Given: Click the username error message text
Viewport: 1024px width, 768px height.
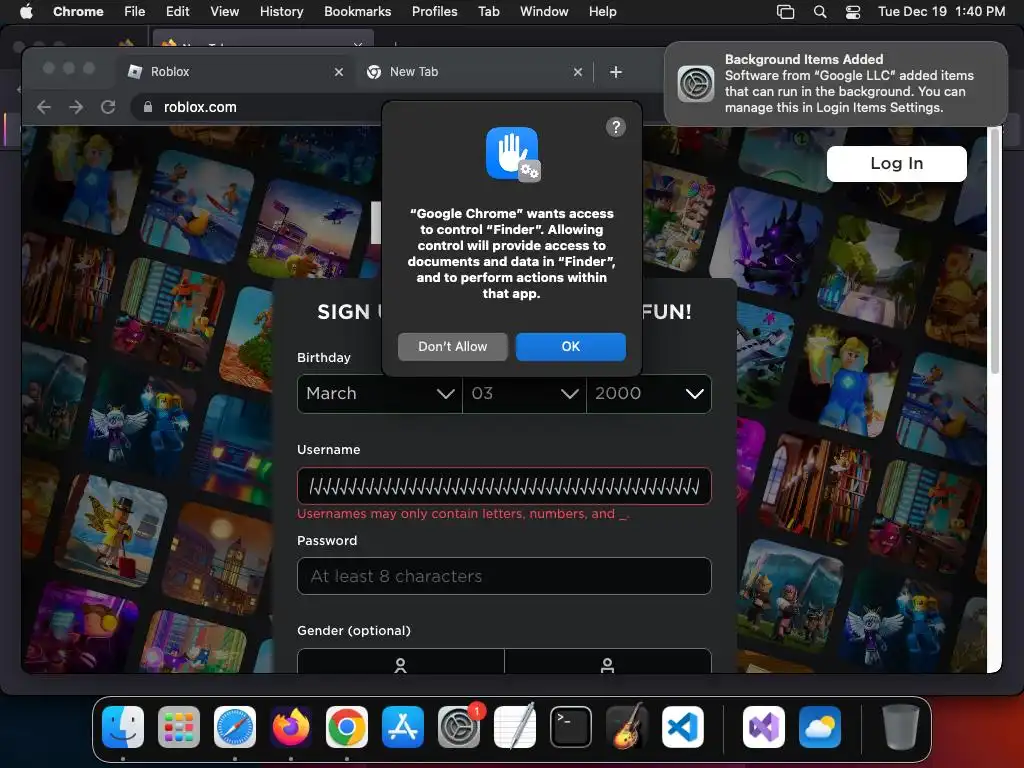Looking at the screenshot, I should pos(463,514).
